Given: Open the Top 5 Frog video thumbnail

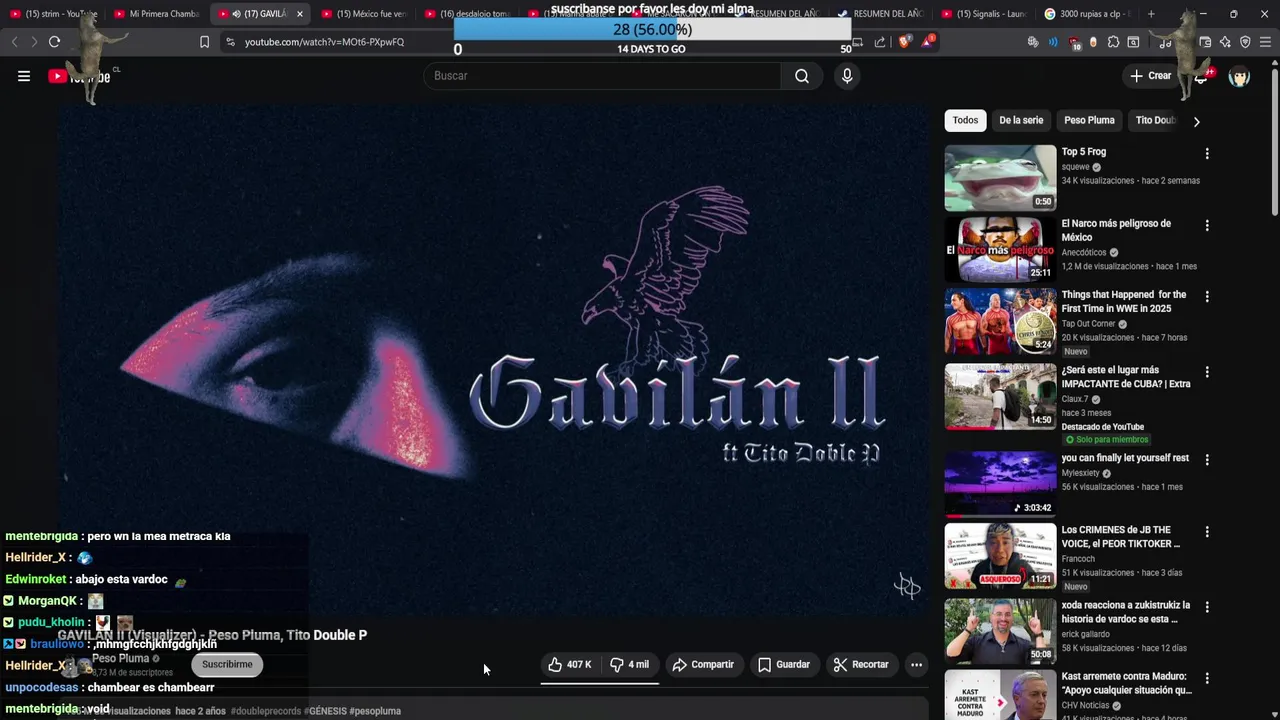Looking at the screenshot, I should click(1000, 178).
